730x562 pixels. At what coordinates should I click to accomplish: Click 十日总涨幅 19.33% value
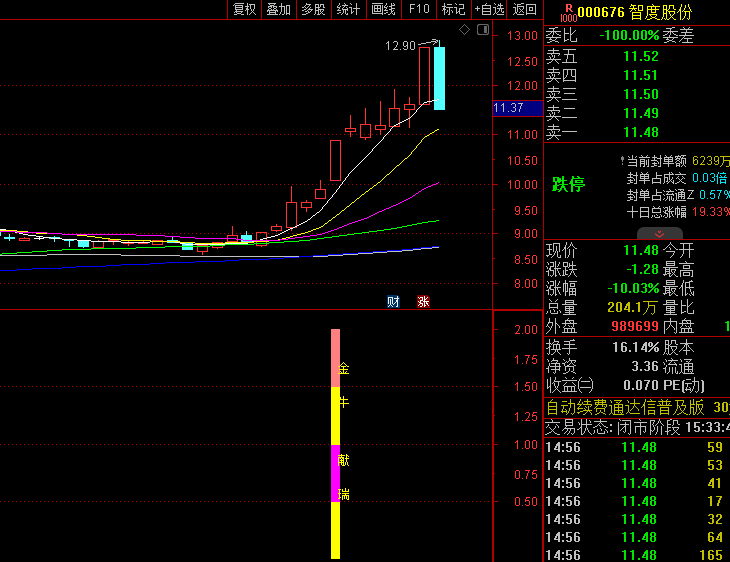pyautogui.click(x=711, y=212)
